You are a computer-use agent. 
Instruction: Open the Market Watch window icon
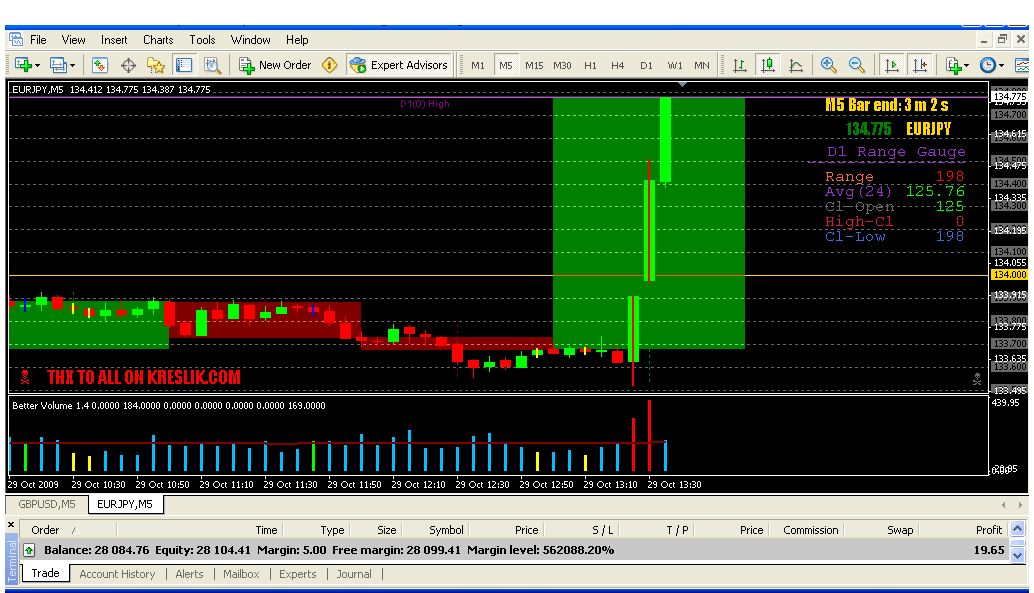click(x=100, y=65)
